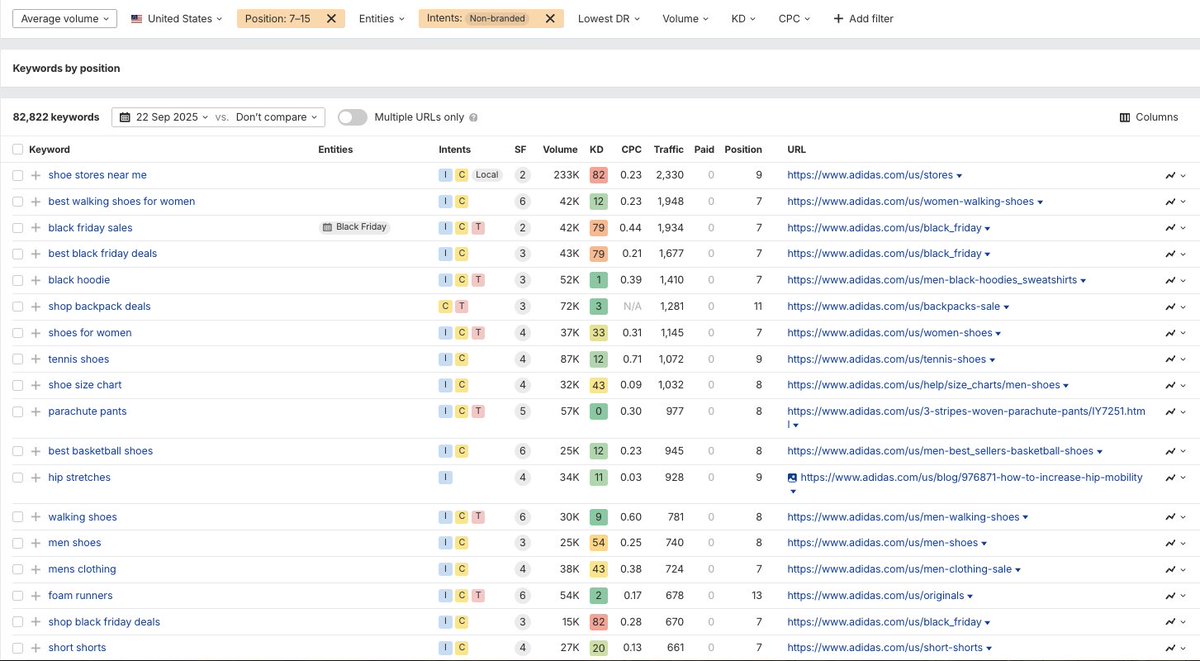Open the Volume filter dropdown
Screen dimensions: 1200x661
coord(685,18)
